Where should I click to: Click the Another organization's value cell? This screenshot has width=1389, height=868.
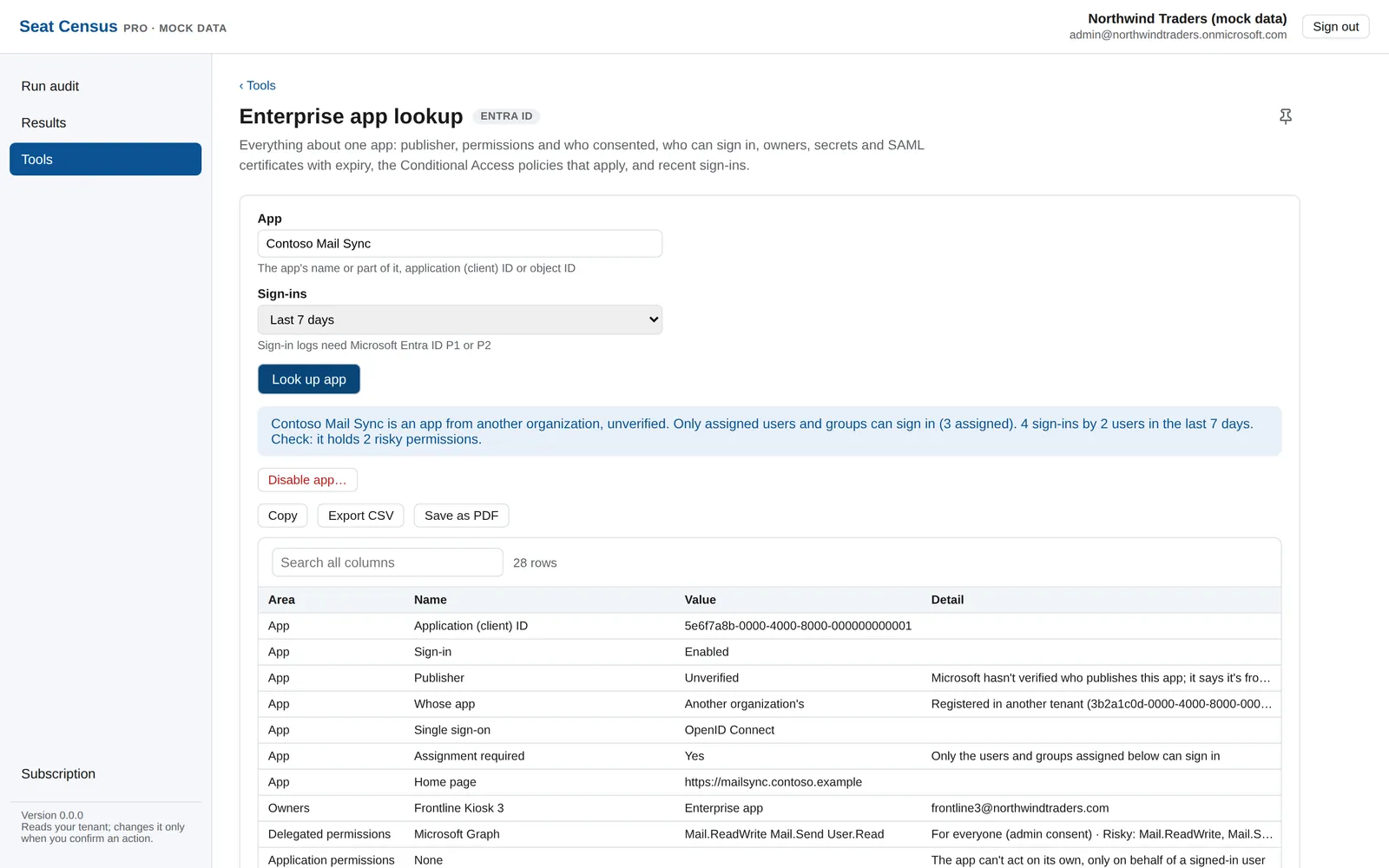click(744, 704)
